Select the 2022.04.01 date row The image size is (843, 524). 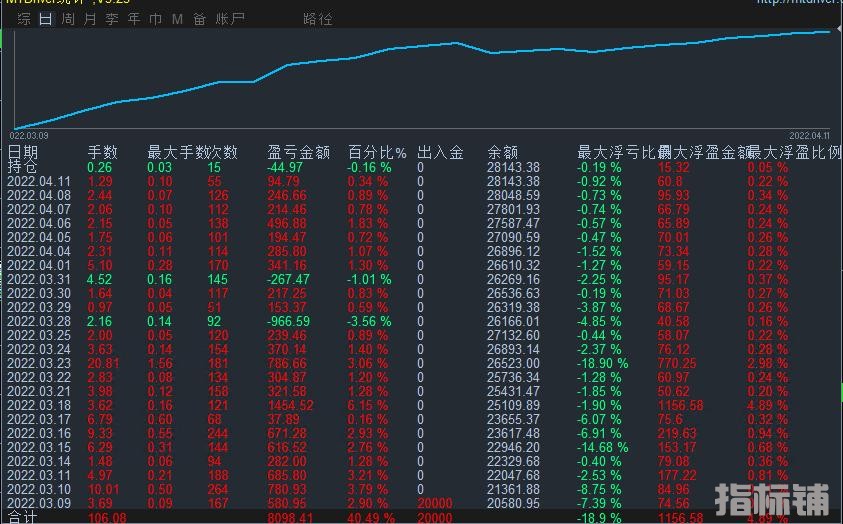pyautogui.click(x=39, y=265)
